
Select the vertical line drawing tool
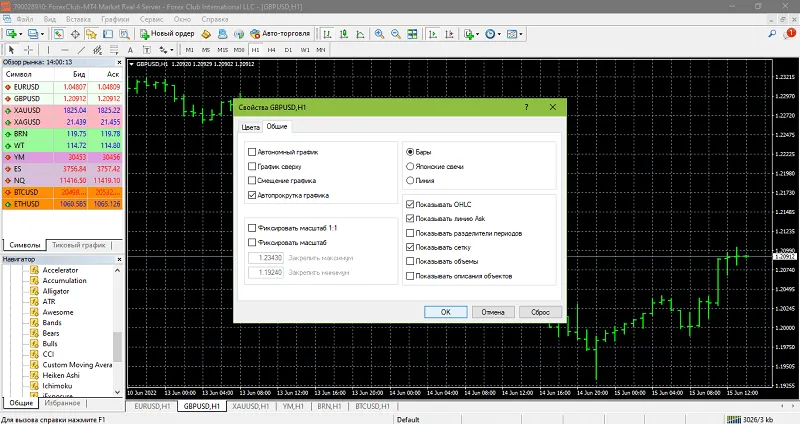click(48, 49)
